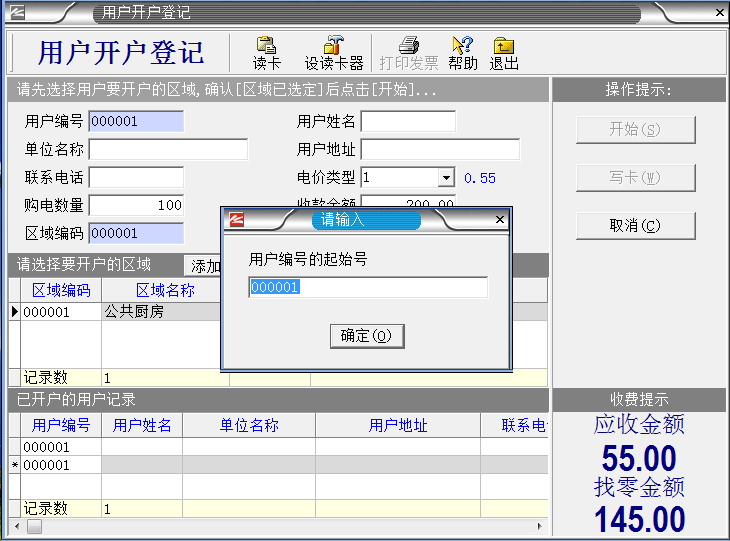Focus the 用户编号的起始号 input box
This screenshot has width=730, height=541.
coord(367,288)
